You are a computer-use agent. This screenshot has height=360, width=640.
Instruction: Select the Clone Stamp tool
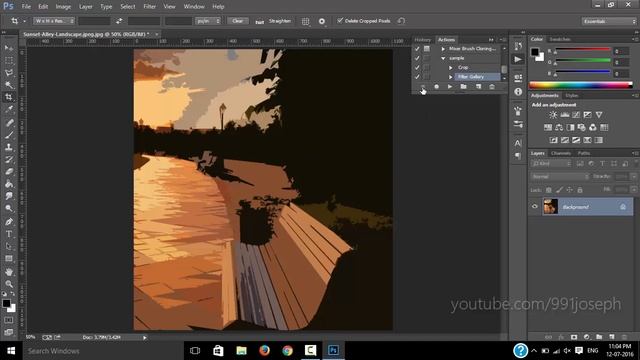pyautogui.click(x=9, y=147)
